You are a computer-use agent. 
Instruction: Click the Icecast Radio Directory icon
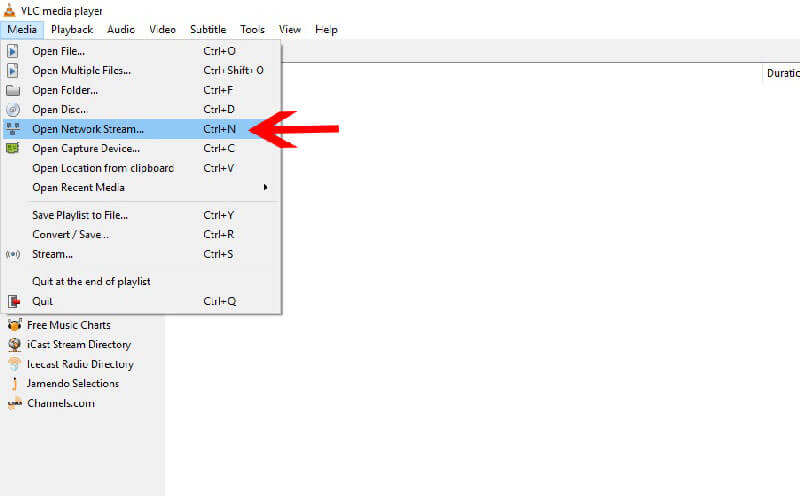coord(14,364)
